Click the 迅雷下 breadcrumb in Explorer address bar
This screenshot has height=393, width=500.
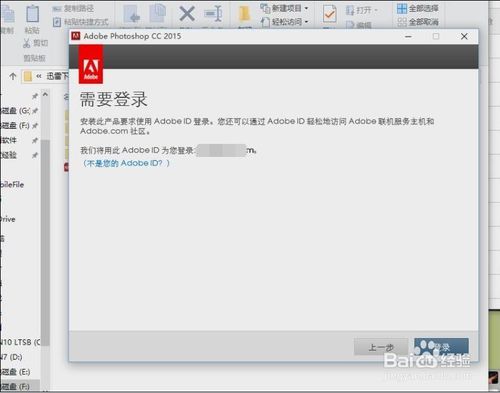57,76
